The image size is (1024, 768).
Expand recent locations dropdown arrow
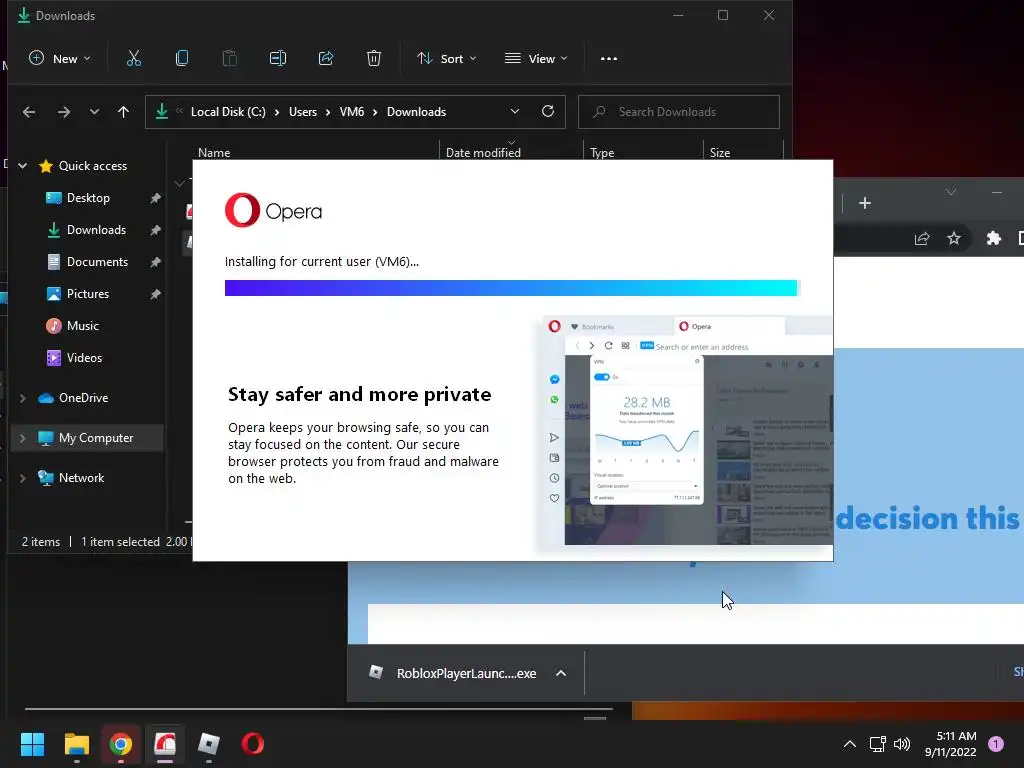pyautogui.click(x=94, y=112)
